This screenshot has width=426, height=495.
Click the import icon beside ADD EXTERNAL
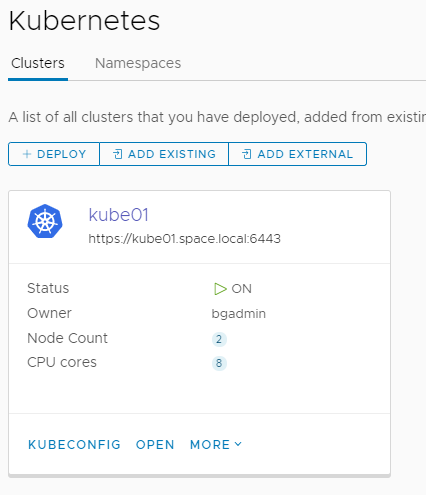247,154
